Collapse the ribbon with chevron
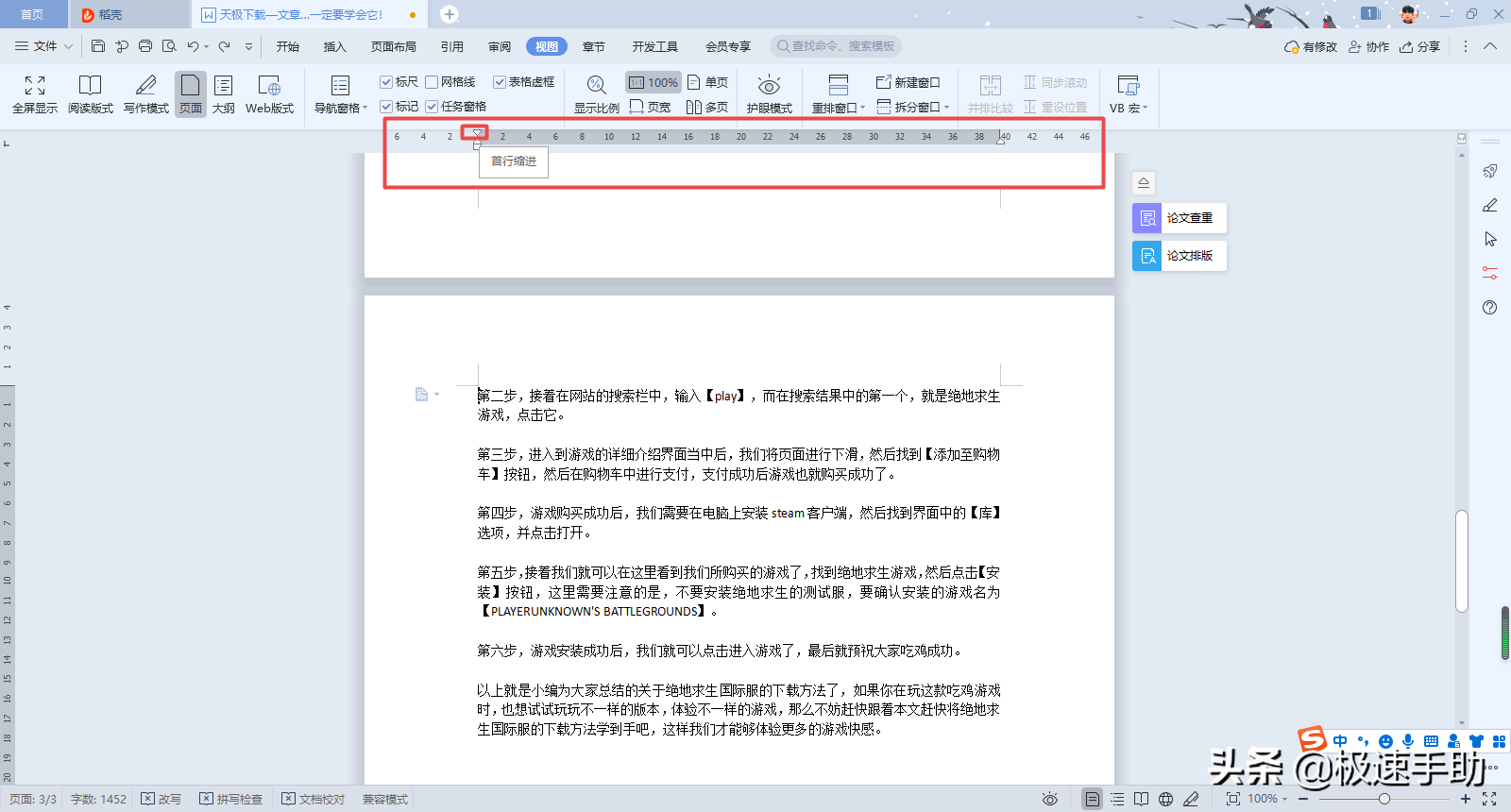This screenshot has width=1511, height=812. [x=1490, y=46]
